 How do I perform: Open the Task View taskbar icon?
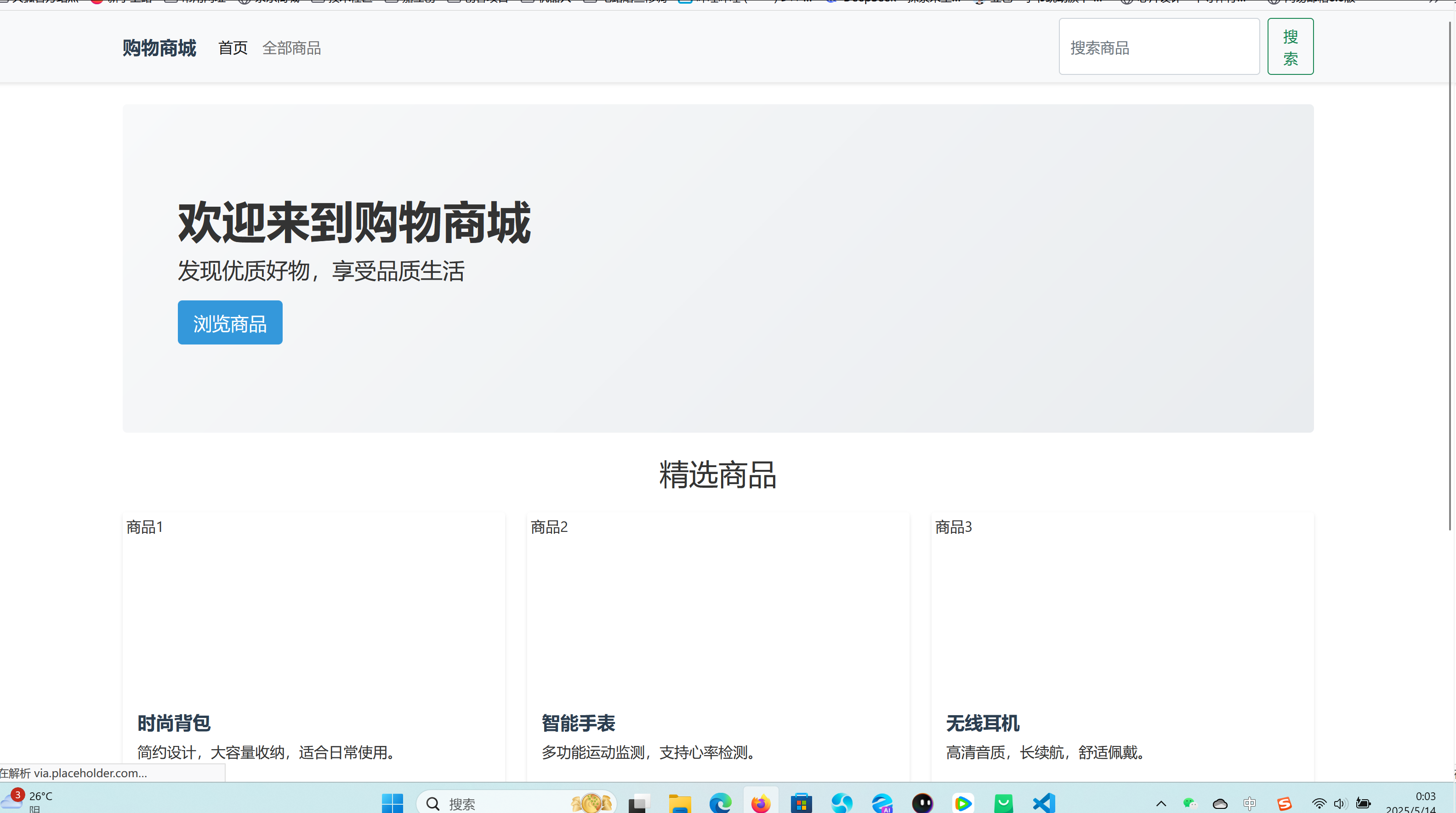[x=639, y=803]
